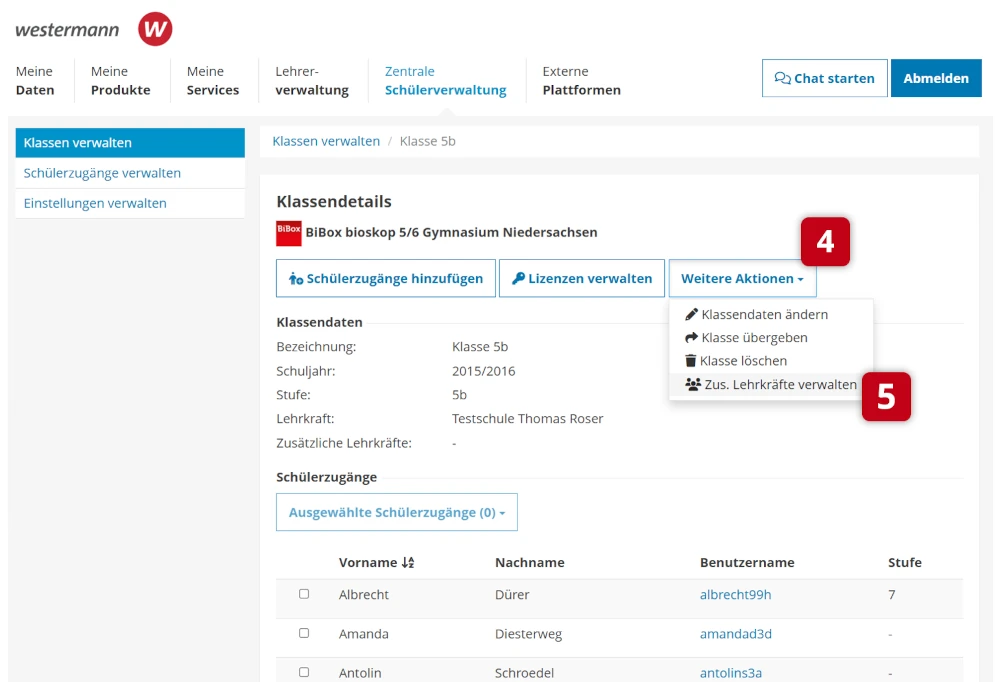Click the Westermann W logo icon

(x=155, y=29)
